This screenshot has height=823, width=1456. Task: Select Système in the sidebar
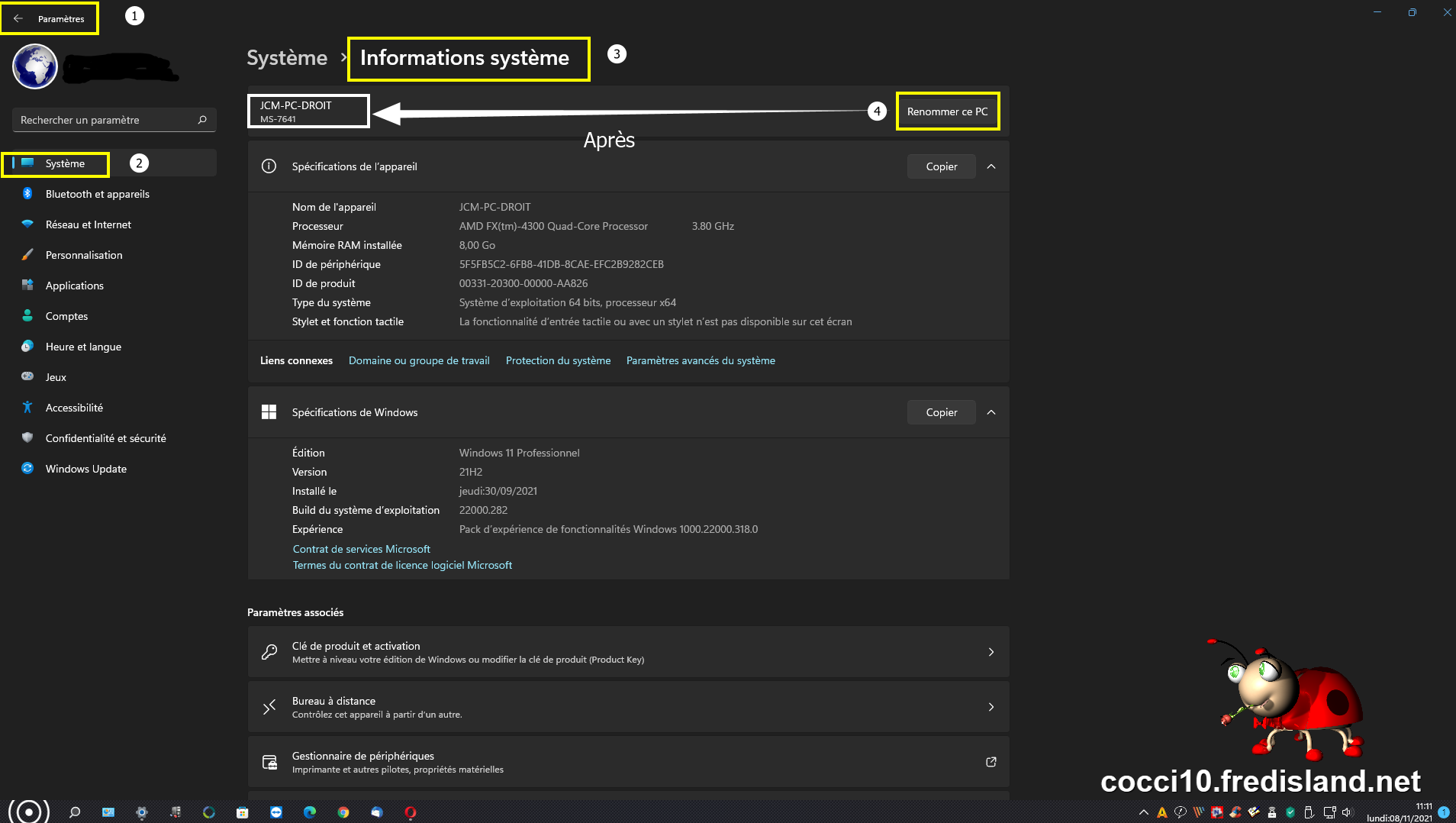(65, 163)
